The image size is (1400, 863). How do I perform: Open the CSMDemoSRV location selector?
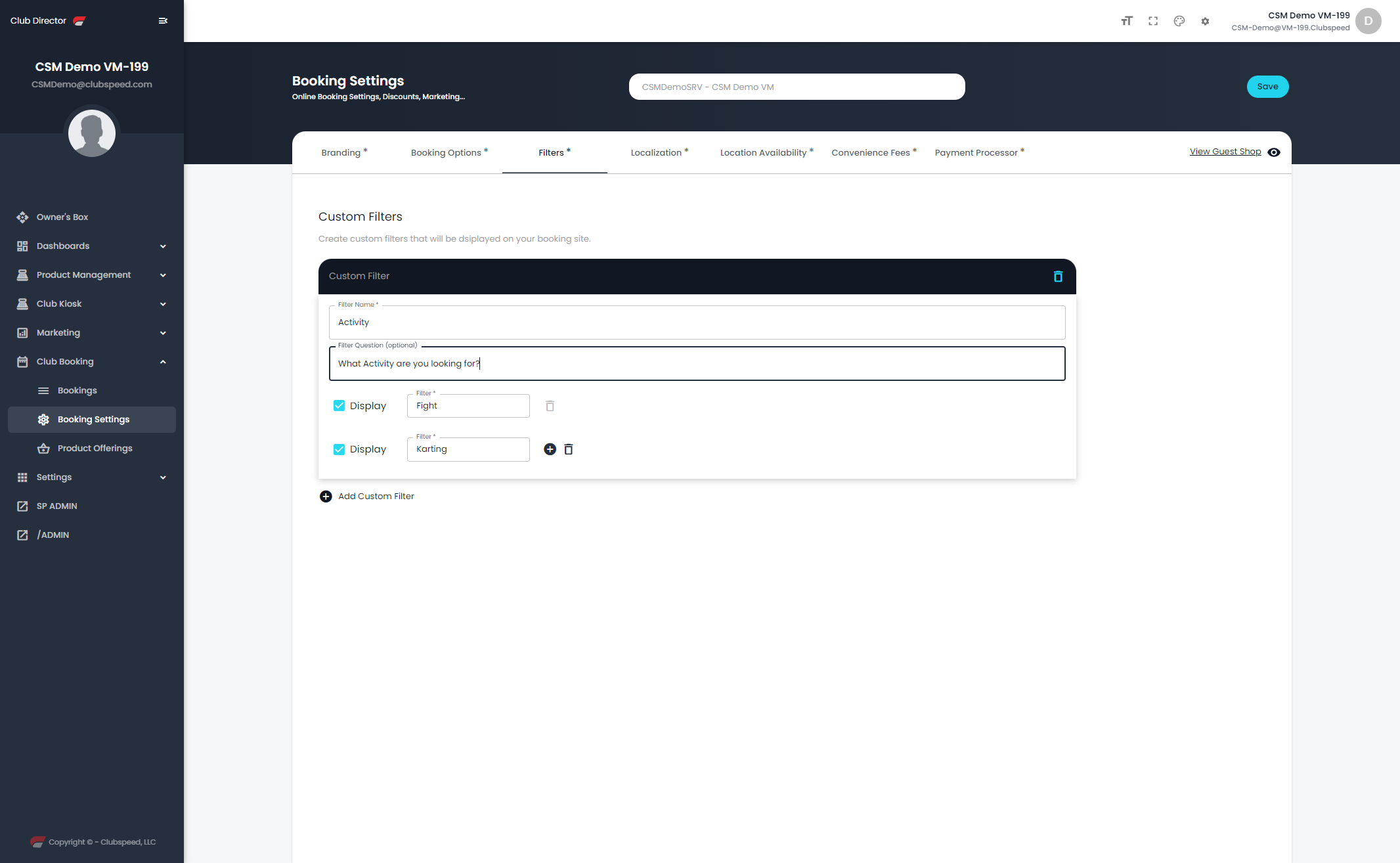click(797, 87)
